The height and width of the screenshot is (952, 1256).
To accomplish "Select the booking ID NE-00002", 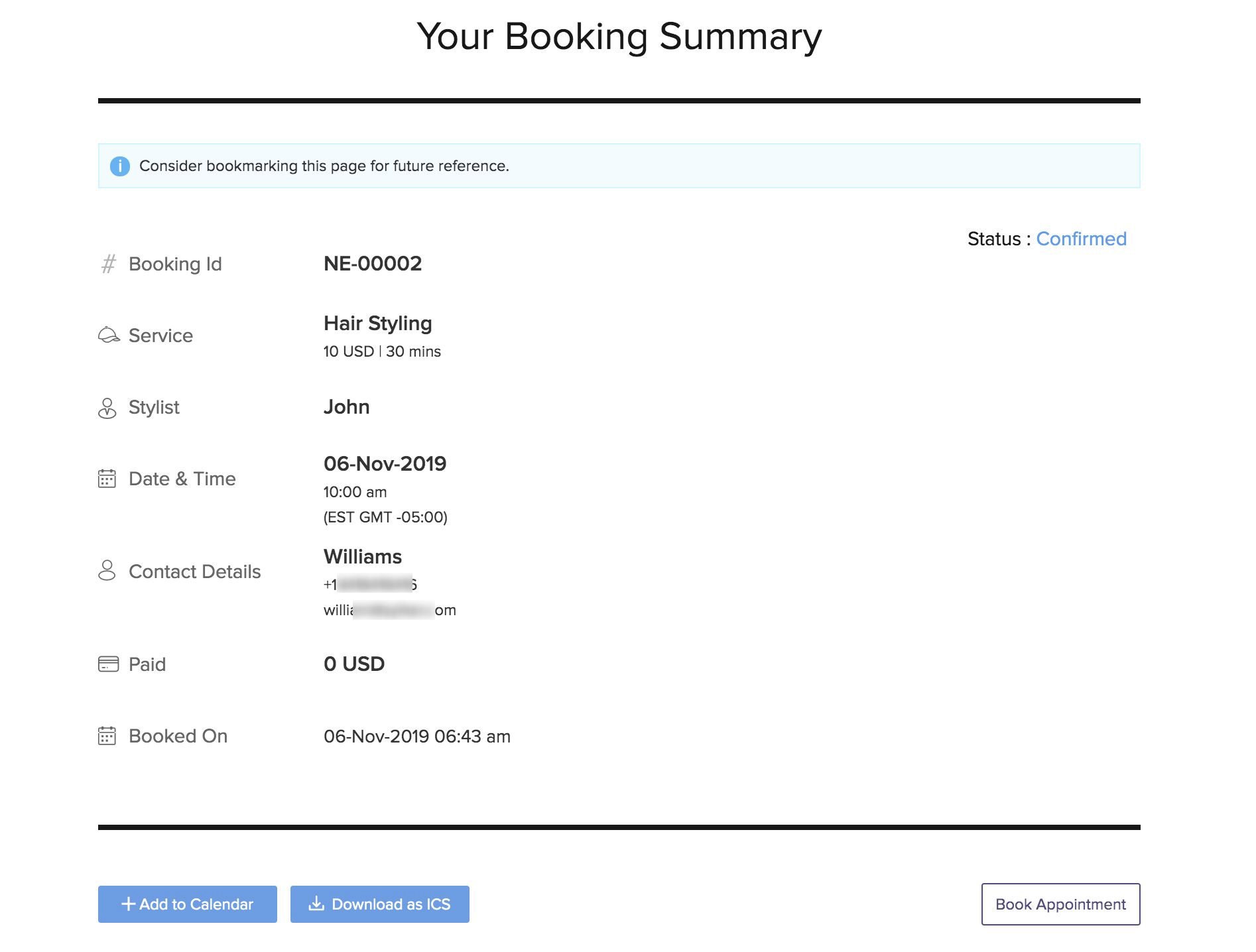I will [373, 264].
